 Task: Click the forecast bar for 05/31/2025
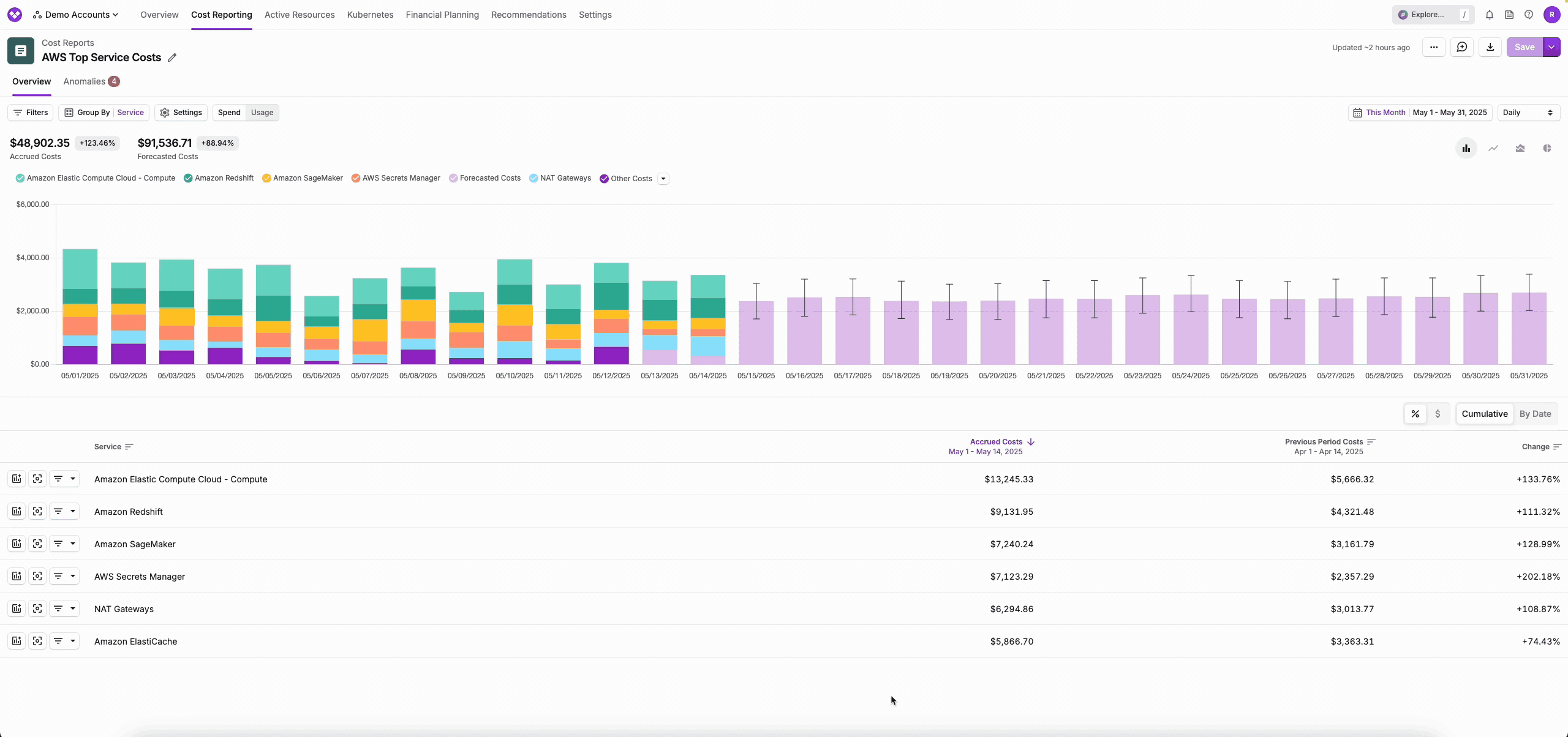[1529, 329]
